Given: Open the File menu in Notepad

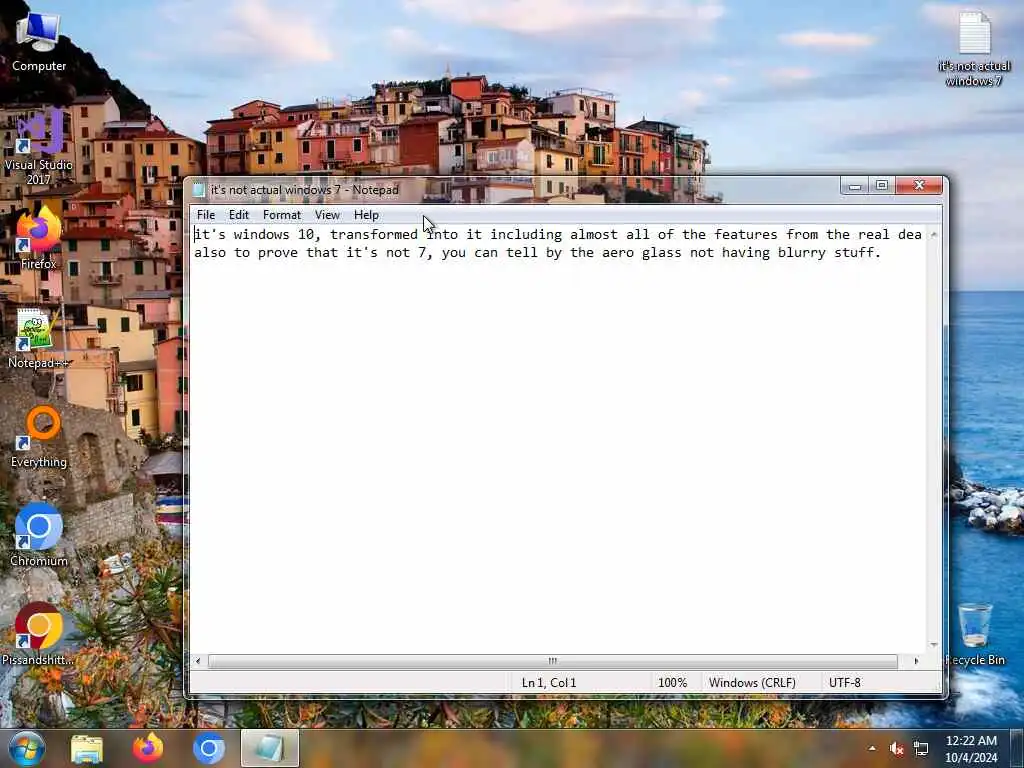Looking at the screenshot, I should (206, 215).
